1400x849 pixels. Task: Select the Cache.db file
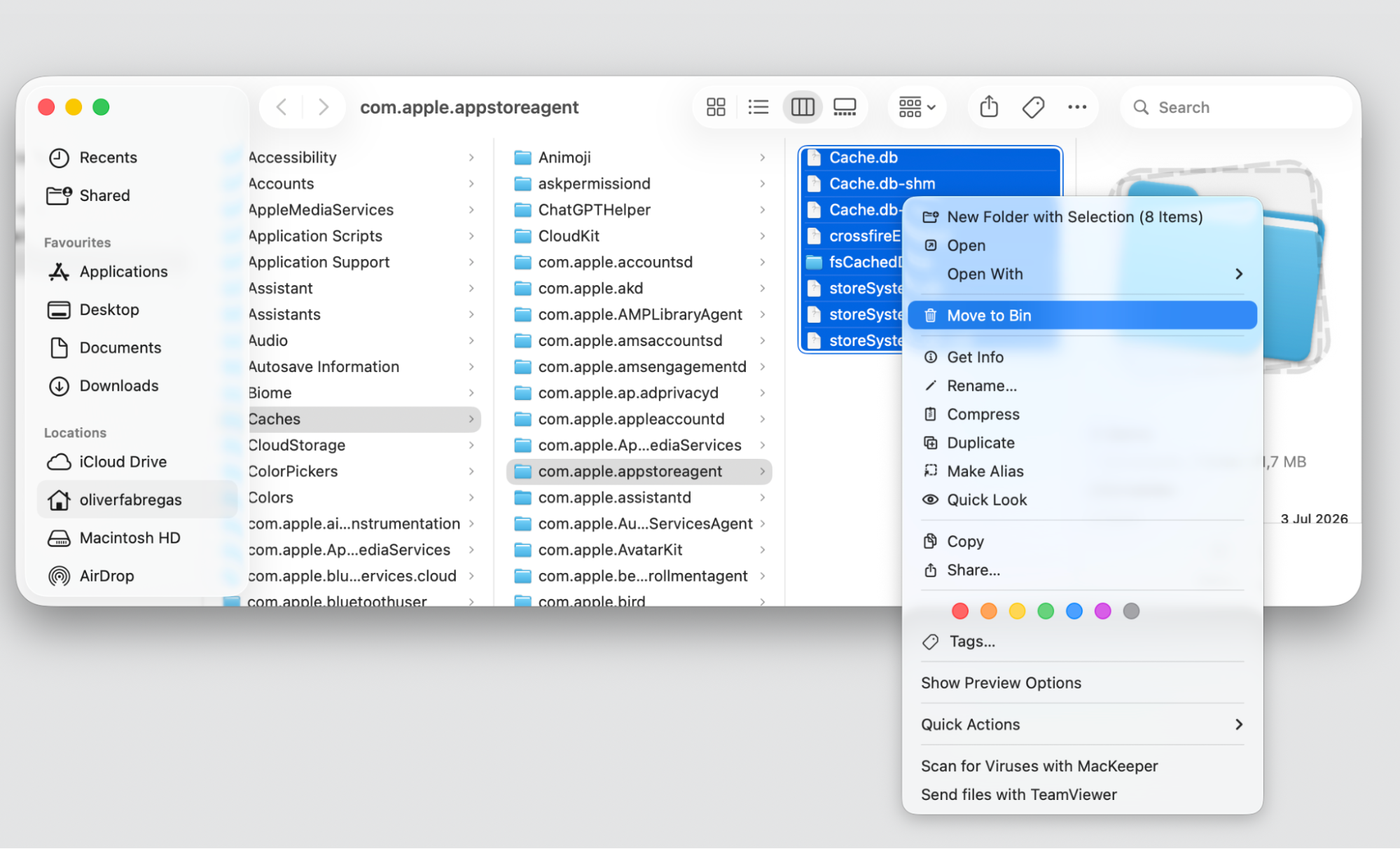tap(930, 158)
